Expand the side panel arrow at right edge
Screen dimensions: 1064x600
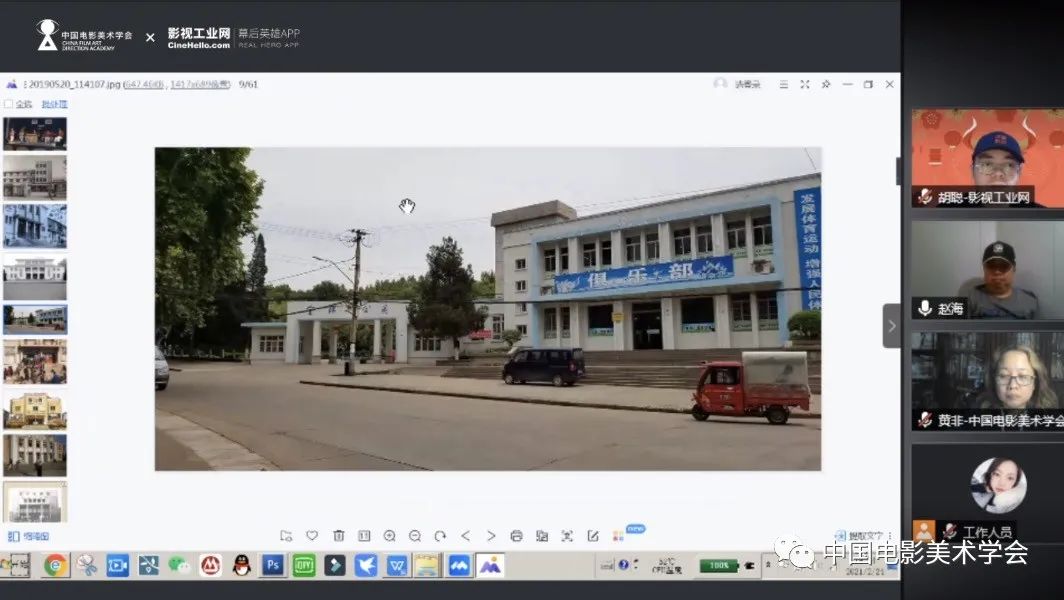click(891, 326)
